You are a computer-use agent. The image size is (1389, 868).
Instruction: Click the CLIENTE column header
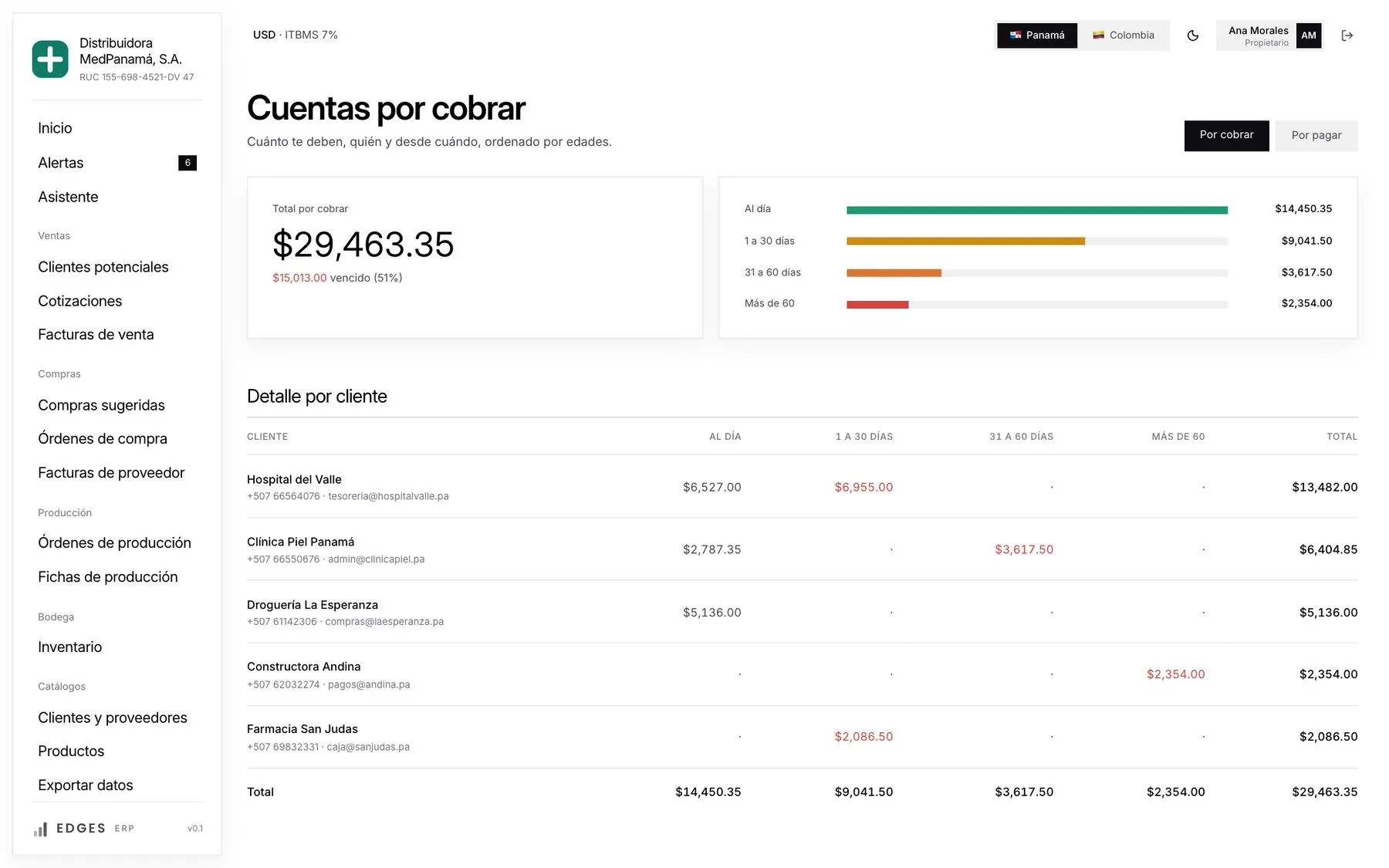(267, 437)
